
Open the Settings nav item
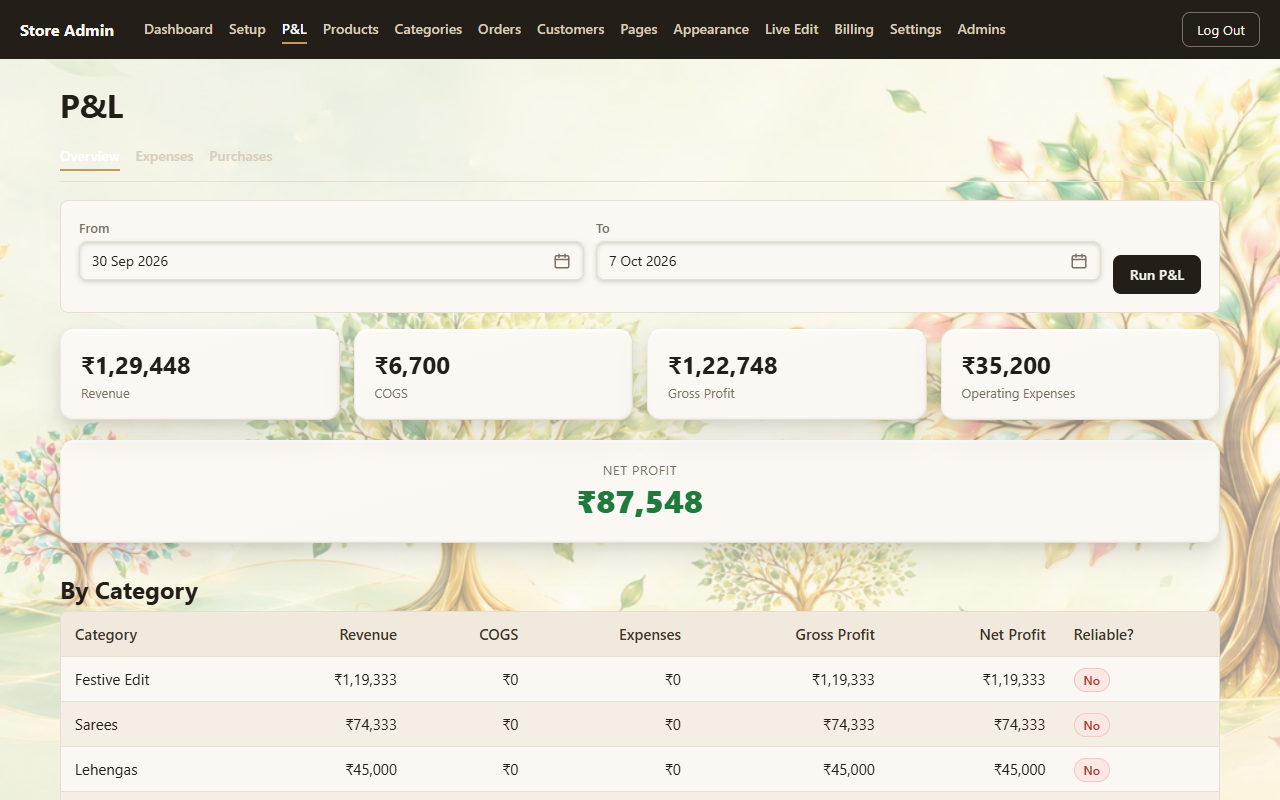coord(915,29)
